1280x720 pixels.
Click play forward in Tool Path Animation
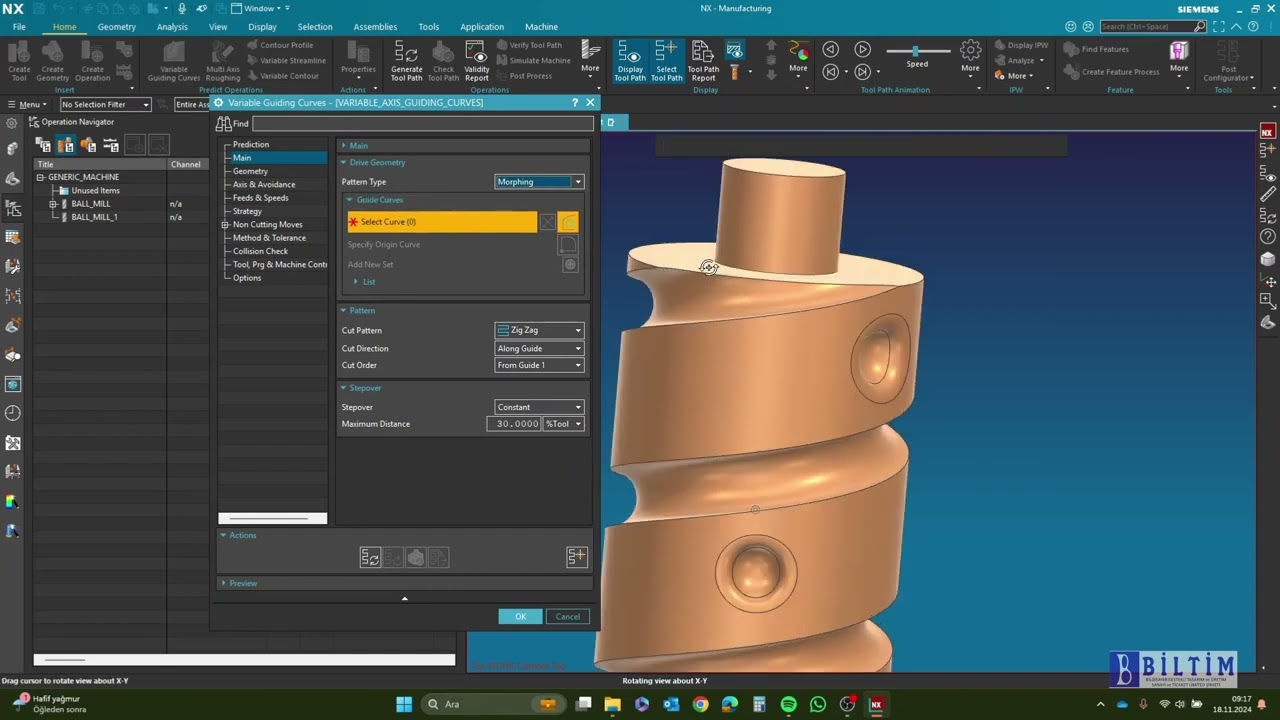(863, 49)
